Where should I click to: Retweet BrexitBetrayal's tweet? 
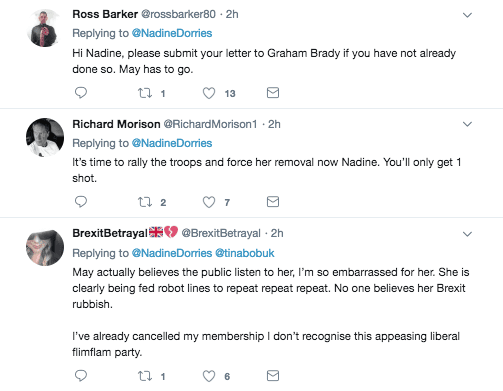pyautogui.click(x=145, y=376)
